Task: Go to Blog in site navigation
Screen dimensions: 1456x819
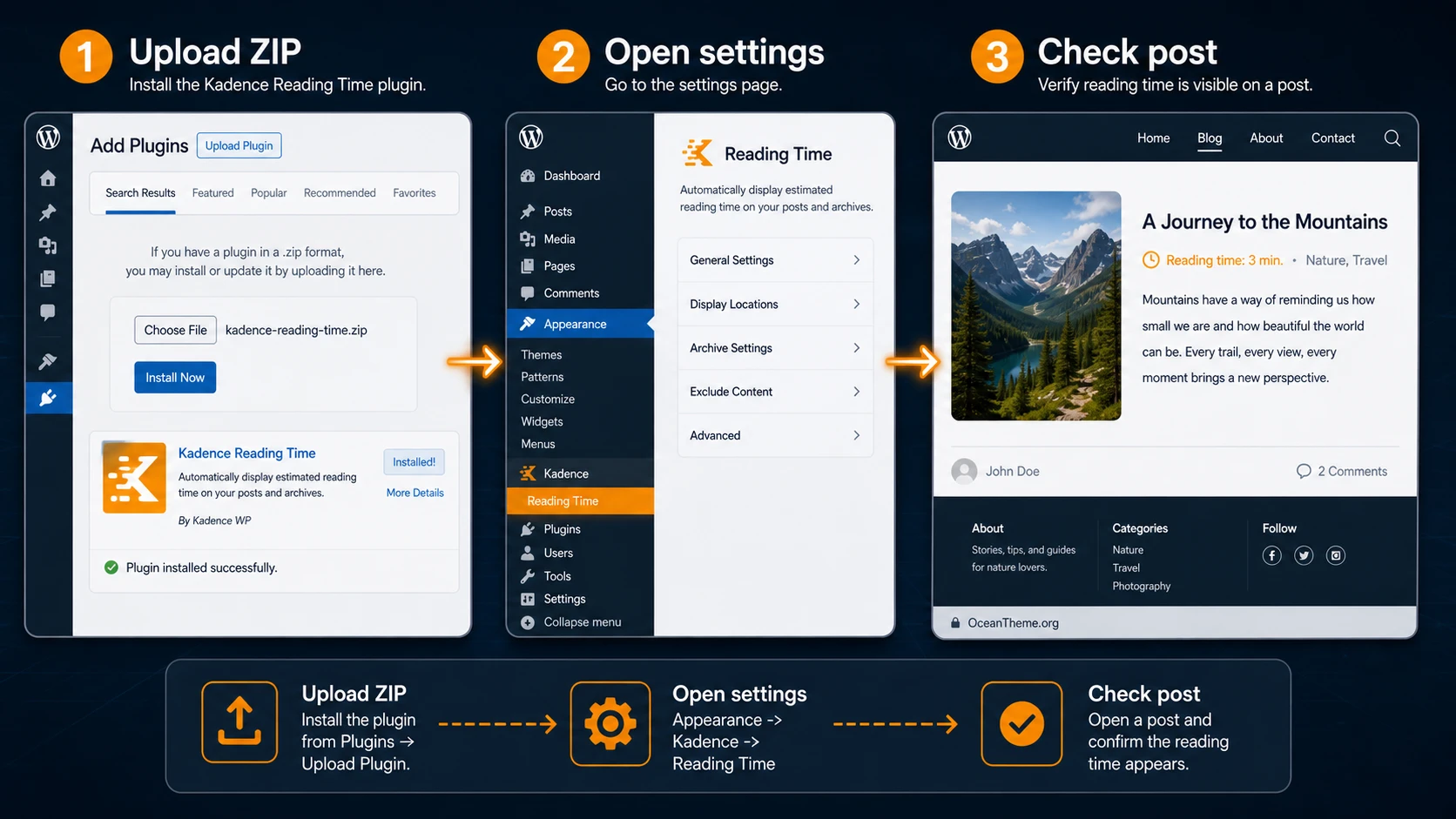Action: (1210, 138)
